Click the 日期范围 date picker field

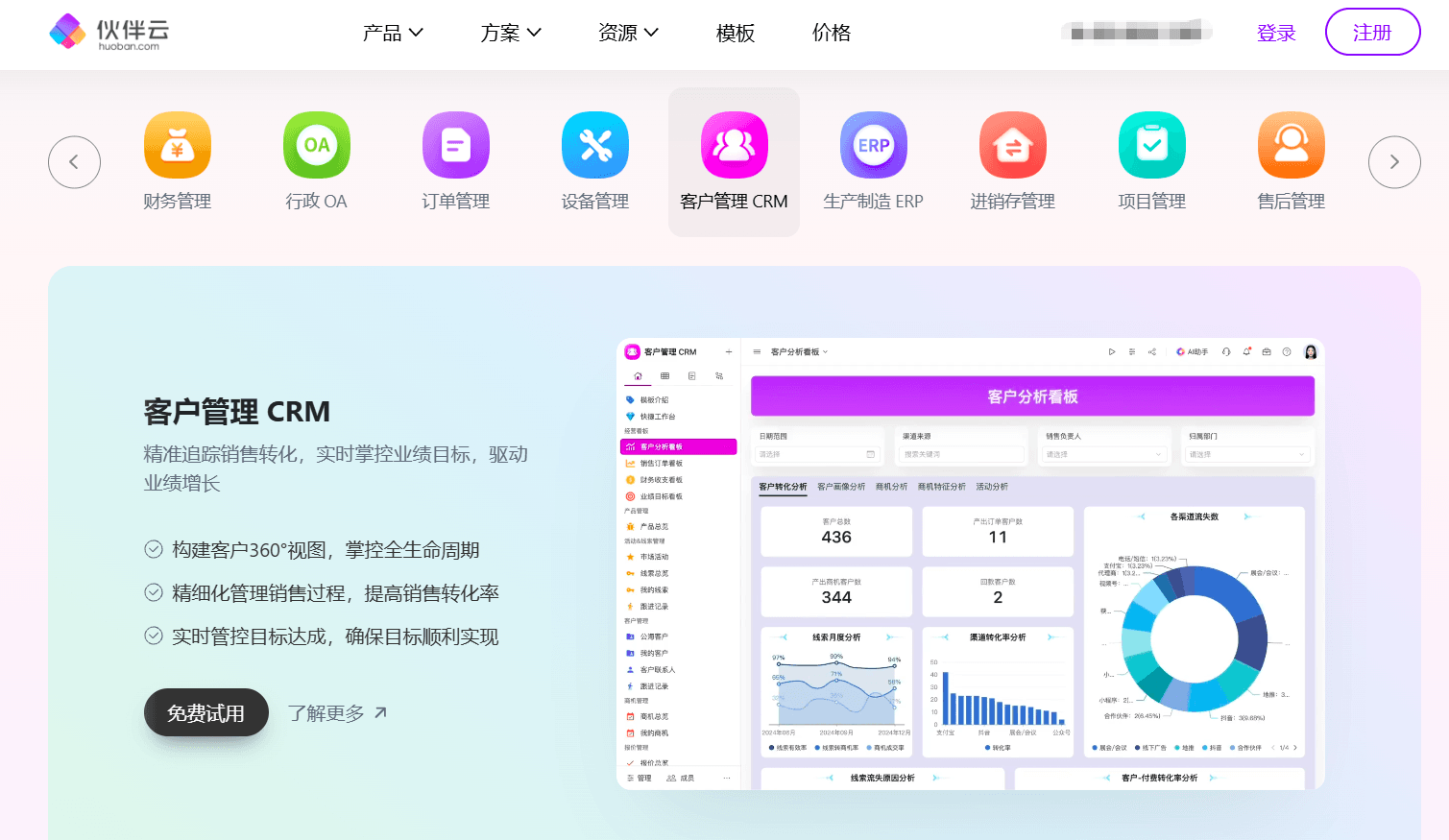tap(817, 454)
